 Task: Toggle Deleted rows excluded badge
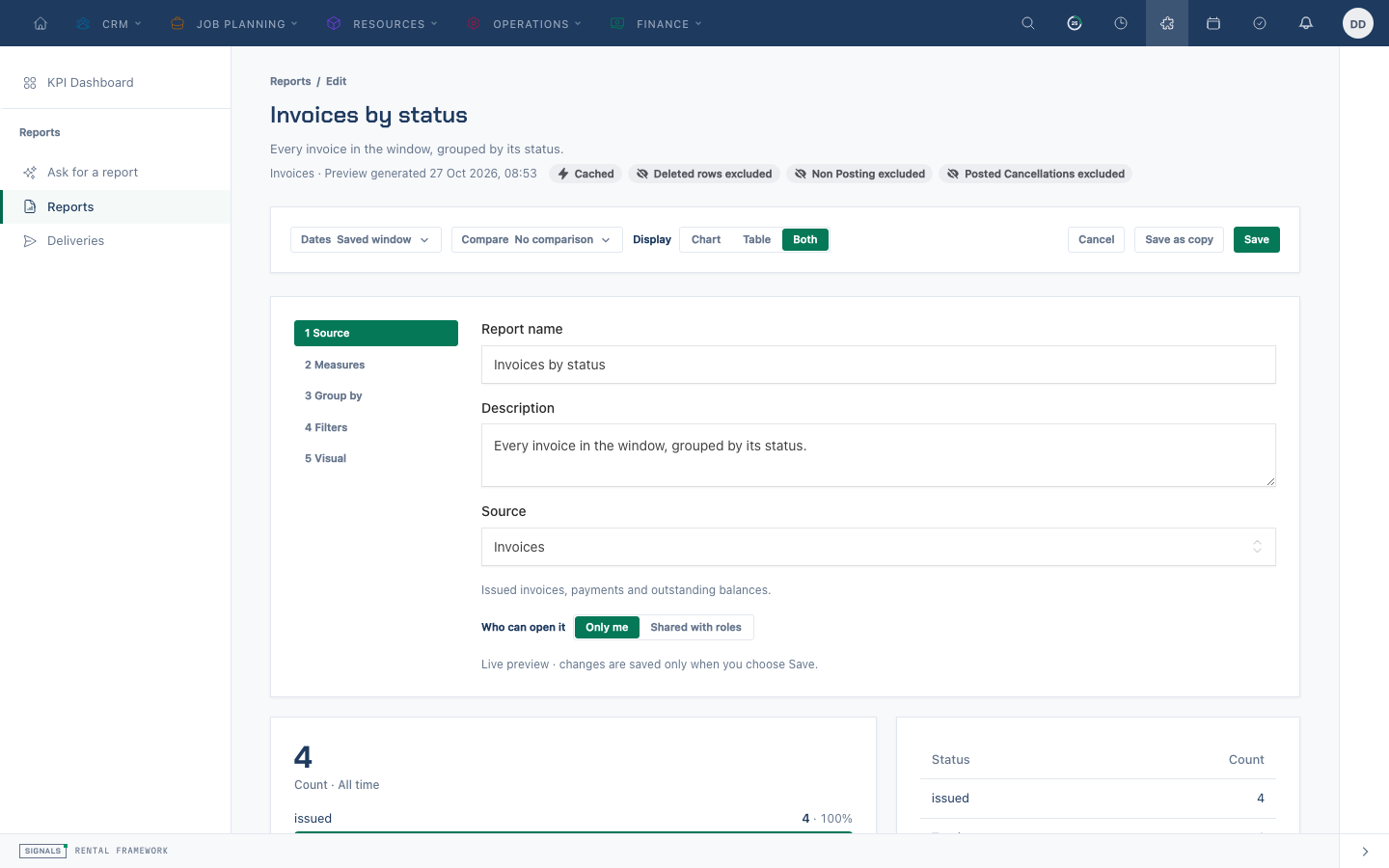pyautogui.click(x=704, y=174)
